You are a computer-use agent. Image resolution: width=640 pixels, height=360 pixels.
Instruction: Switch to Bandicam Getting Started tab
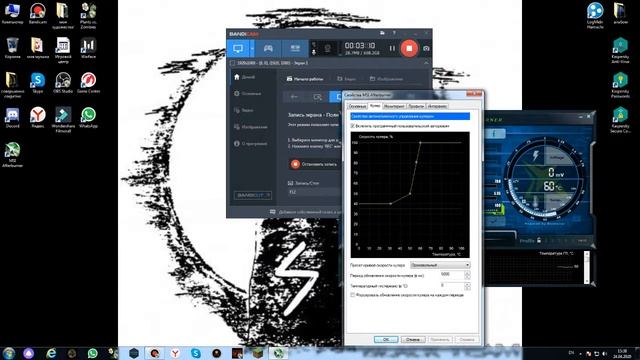(304, 79)
